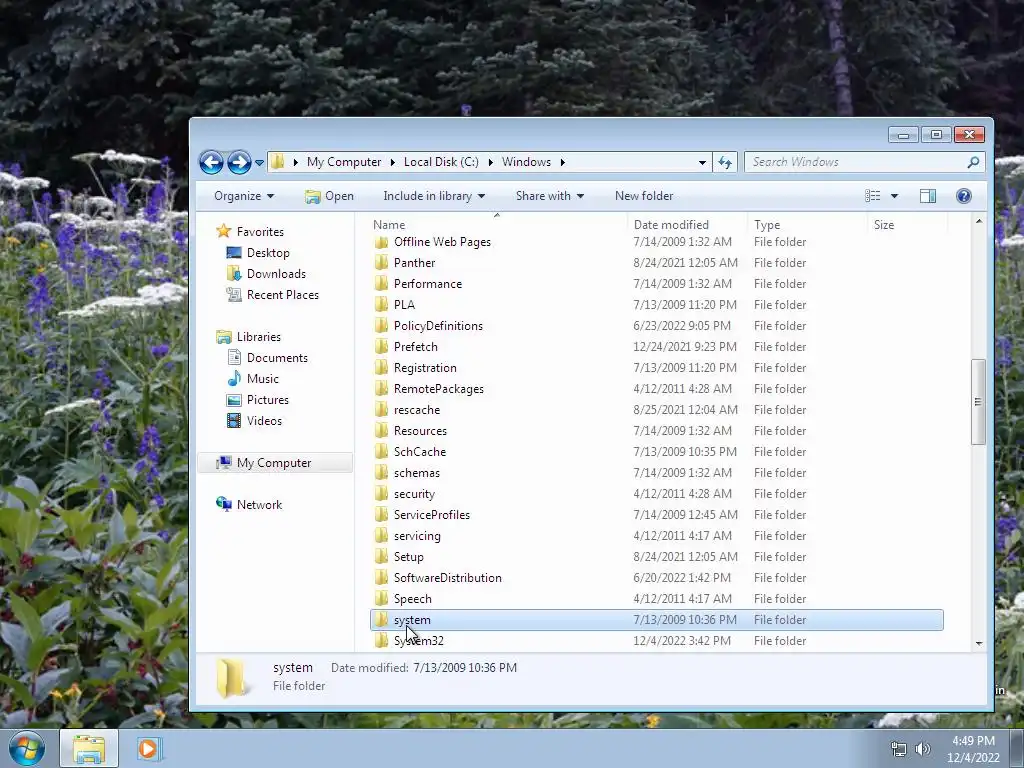Image resolution: width=1024 pixels, height=768 pixels.
Task: Select the RemotePackages folder icon
Action: 381,389
